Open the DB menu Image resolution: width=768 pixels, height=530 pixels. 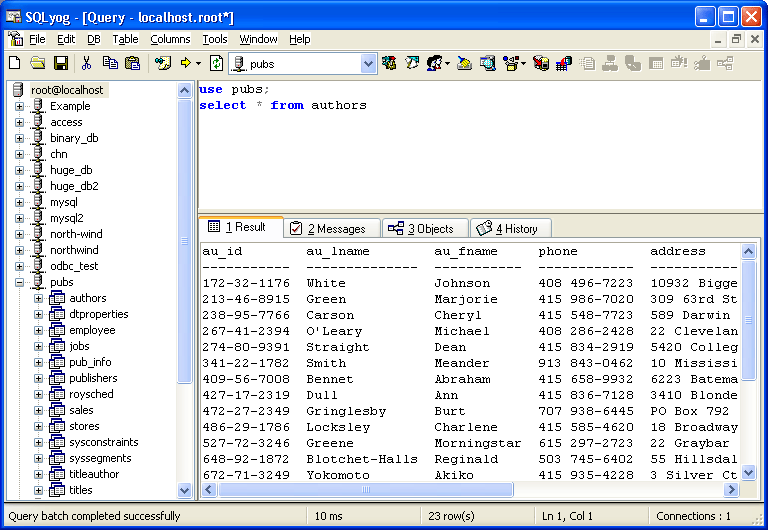click(94, 39)
